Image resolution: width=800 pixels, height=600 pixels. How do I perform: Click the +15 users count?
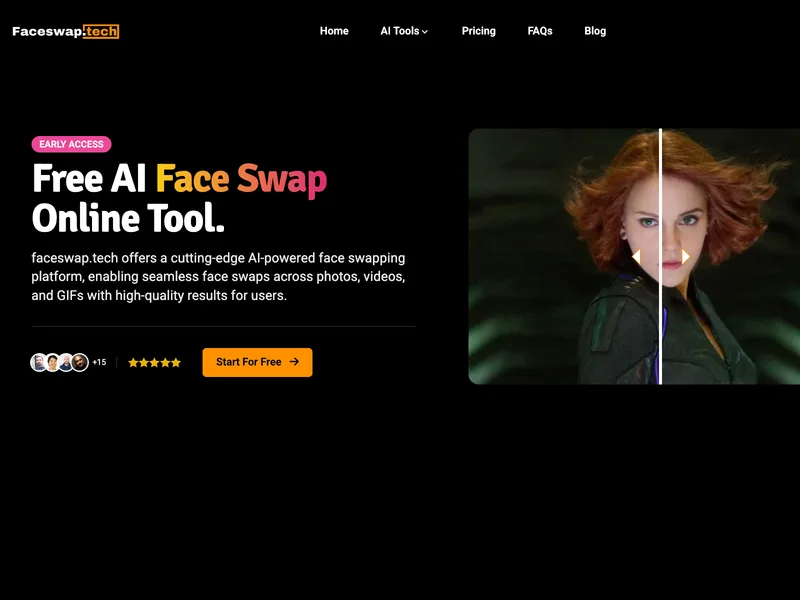click(x=99, y=362)
